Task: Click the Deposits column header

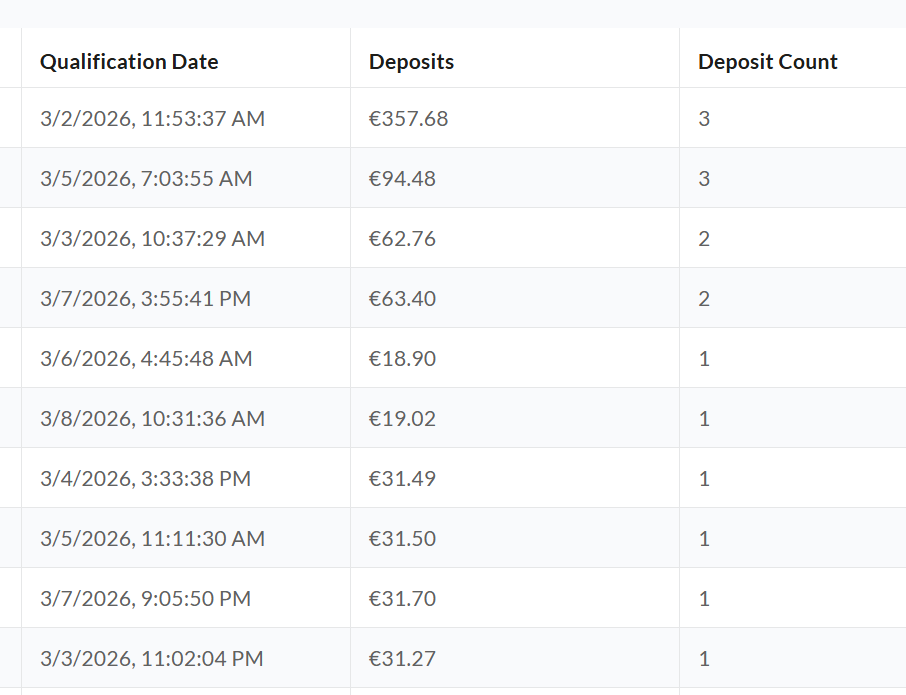Action: [x=411, y=62]
